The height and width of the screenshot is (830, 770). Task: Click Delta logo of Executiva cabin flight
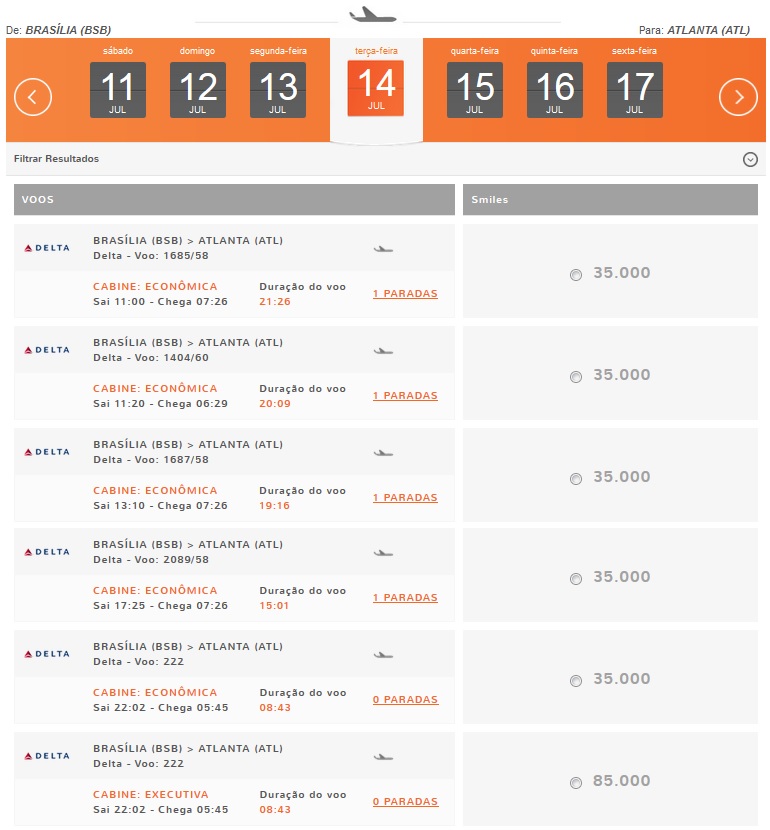click(x=47, y=756)
